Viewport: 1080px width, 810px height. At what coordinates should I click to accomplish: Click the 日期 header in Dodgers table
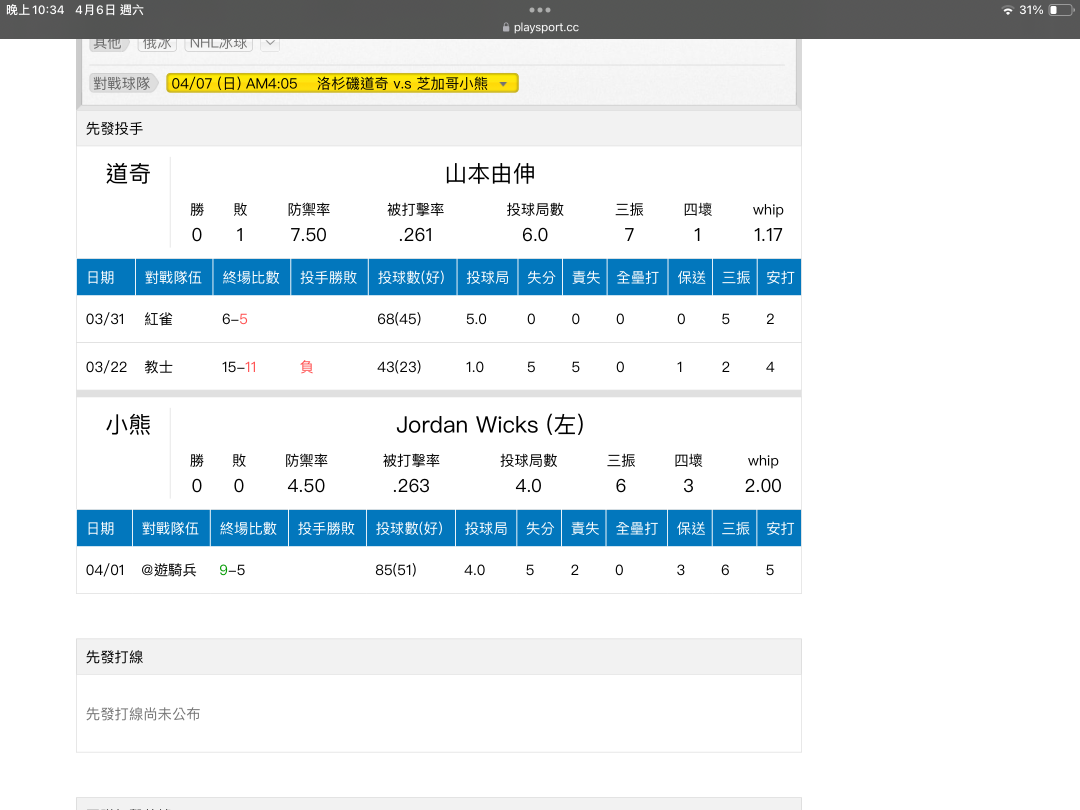[x=106, y=277]
